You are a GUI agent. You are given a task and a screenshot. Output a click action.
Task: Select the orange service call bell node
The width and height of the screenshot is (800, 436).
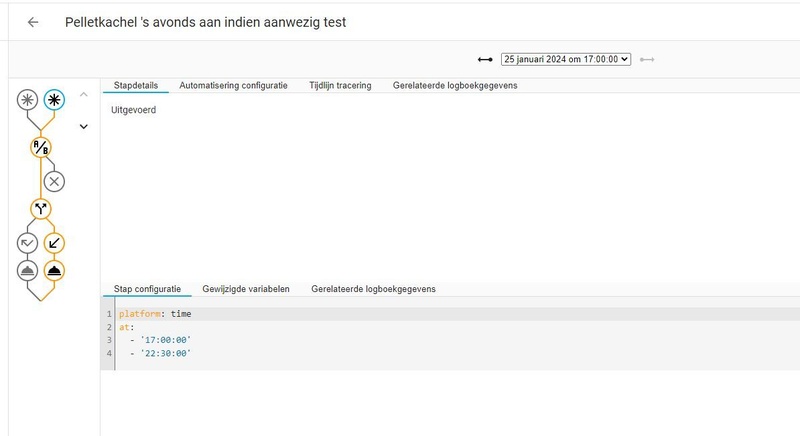[x=54, y=271]
